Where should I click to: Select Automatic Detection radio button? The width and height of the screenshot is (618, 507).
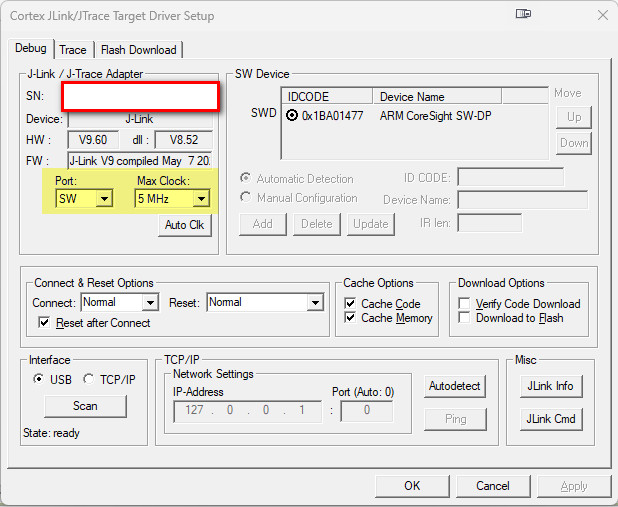pos(246,178)
